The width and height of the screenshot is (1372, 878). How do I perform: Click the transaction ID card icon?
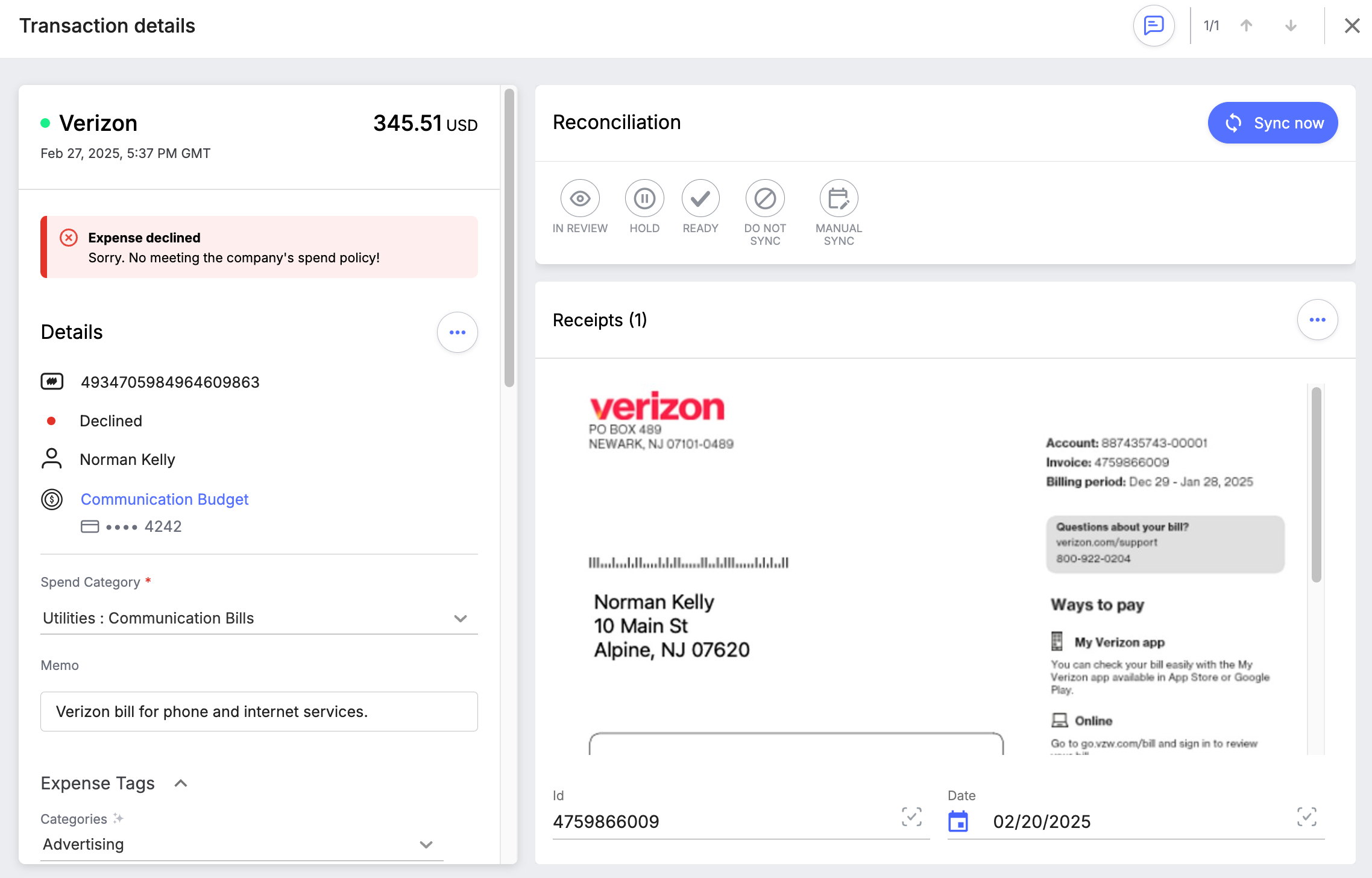[x=52, y=382]
